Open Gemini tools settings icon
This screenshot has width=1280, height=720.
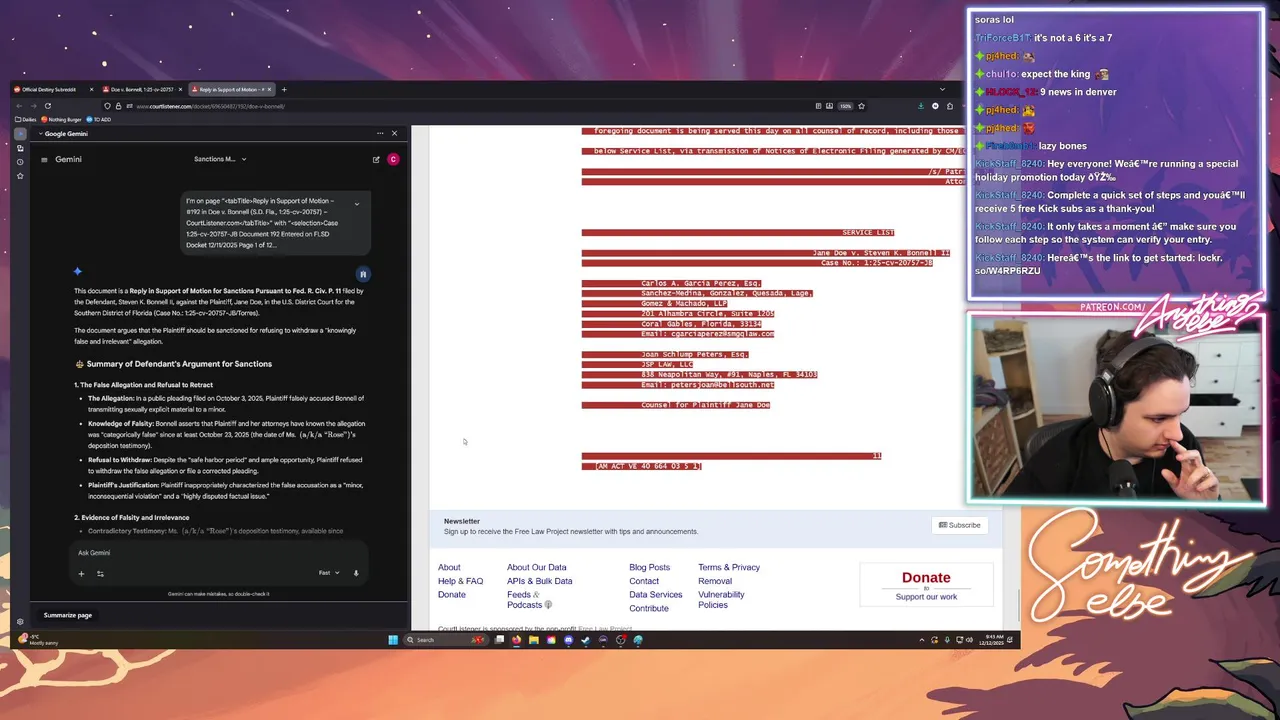(x=100, y=573)
